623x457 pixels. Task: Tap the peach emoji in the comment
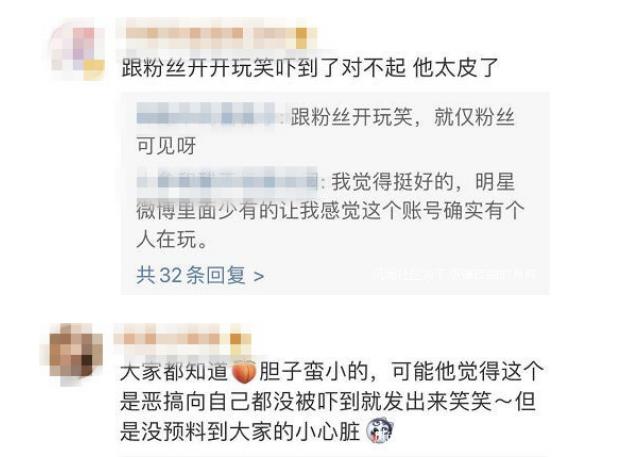pos(243,372)
